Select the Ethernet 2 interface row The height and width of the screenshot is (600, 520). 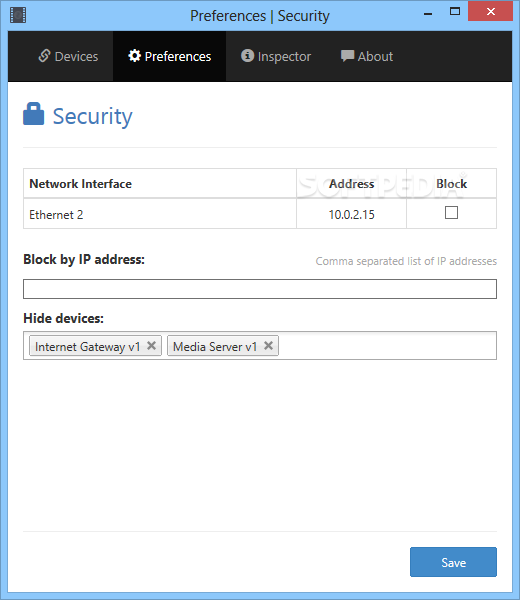click(260, 214)
